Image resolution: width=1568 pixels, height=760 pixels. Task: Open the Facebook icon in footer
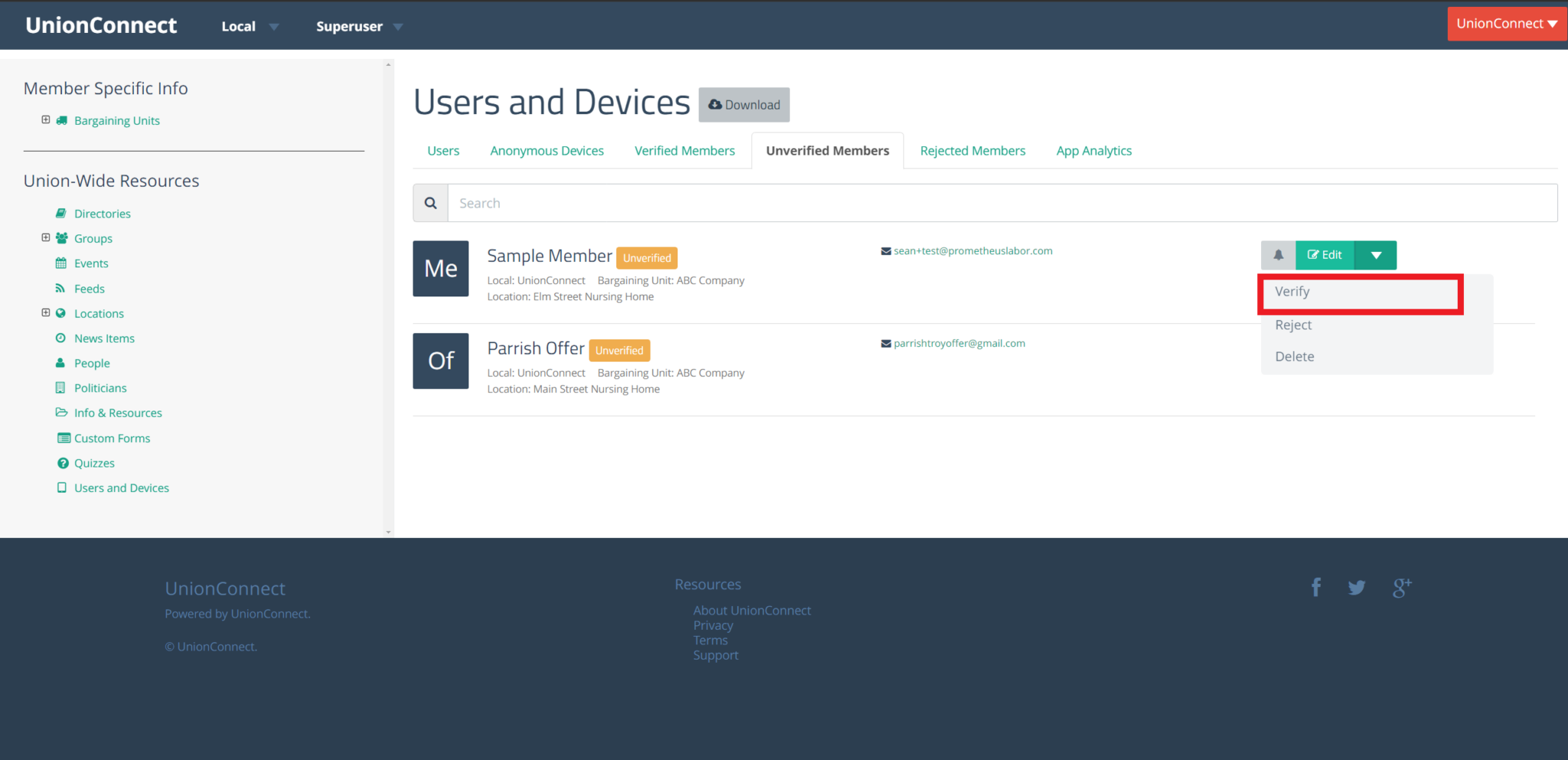(x=1316, y=587)
